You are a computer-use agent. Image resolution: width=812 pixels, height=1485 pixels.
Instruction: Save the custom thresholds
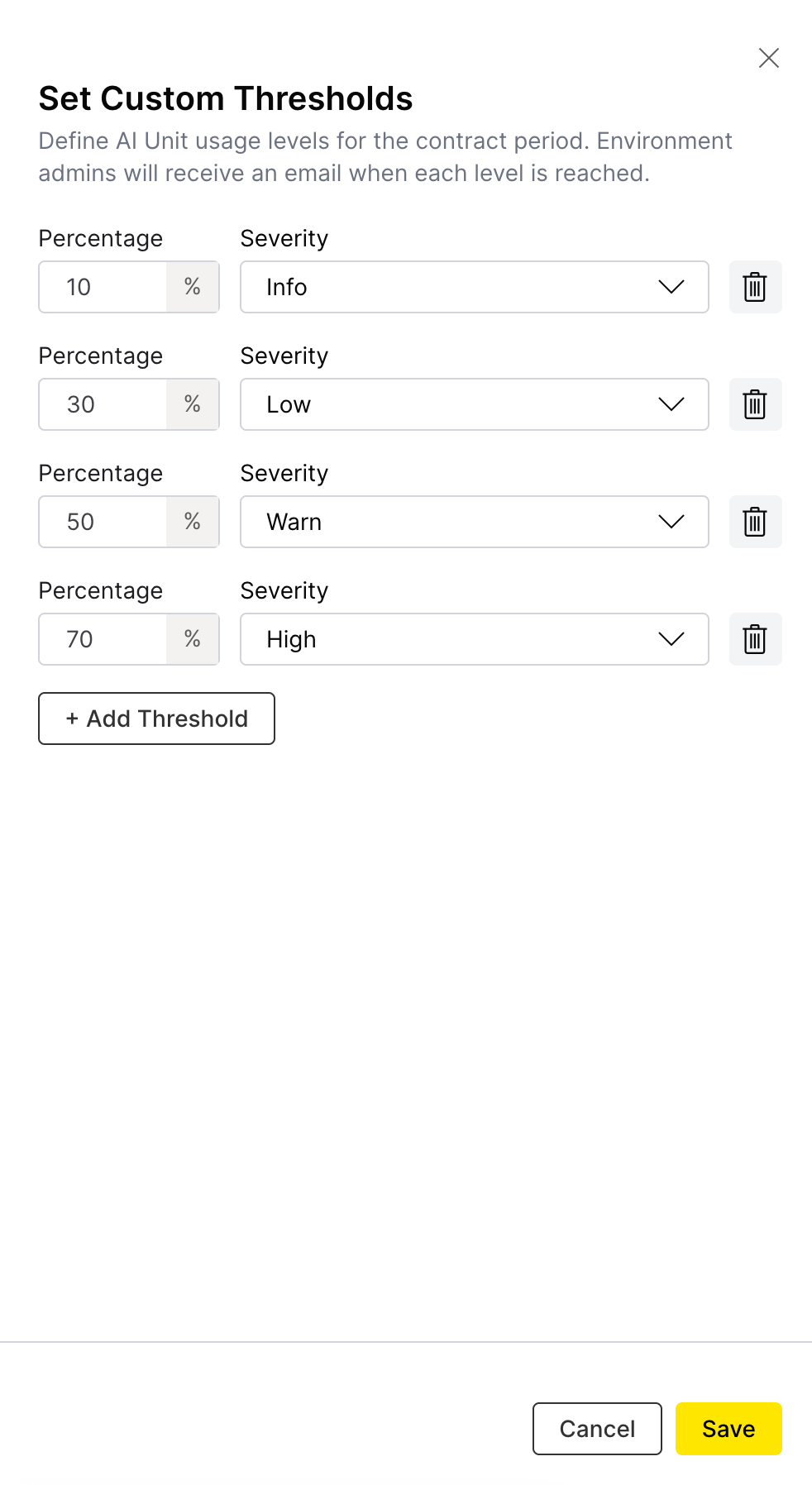[x=728, y=1429]
